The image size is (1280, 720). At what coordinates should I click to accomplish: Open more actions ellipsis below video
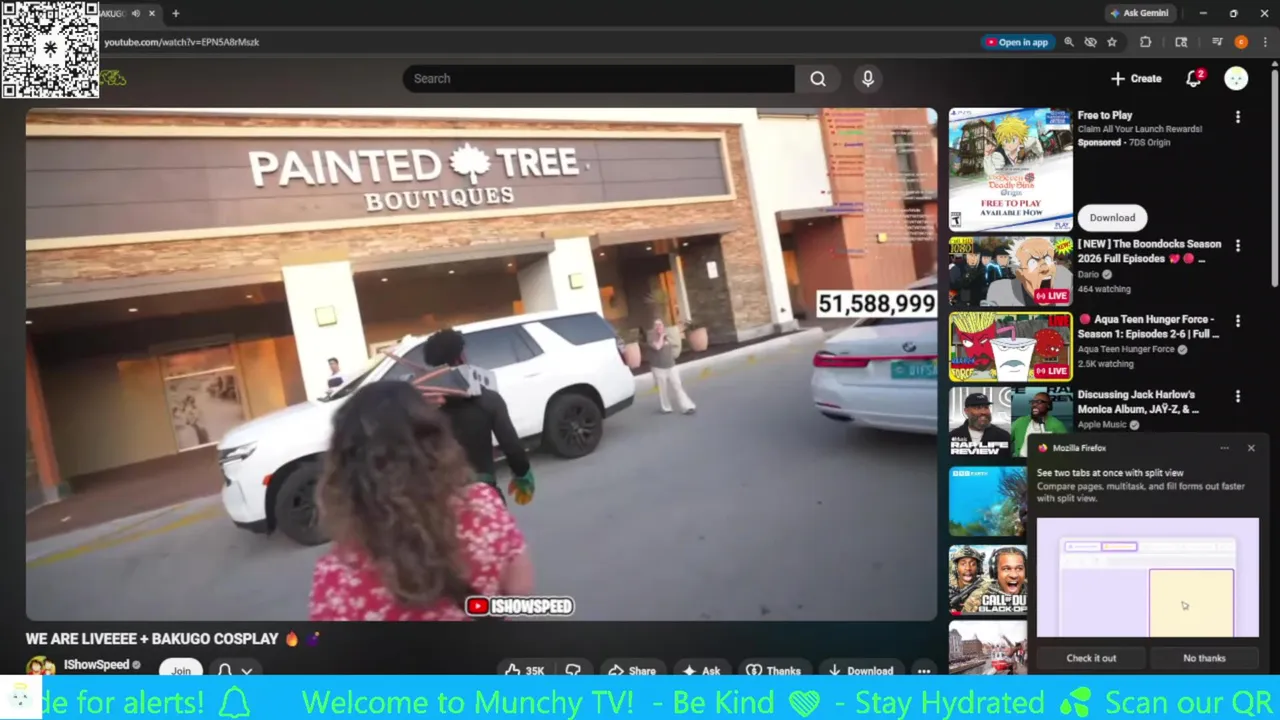tap(924, 670)
